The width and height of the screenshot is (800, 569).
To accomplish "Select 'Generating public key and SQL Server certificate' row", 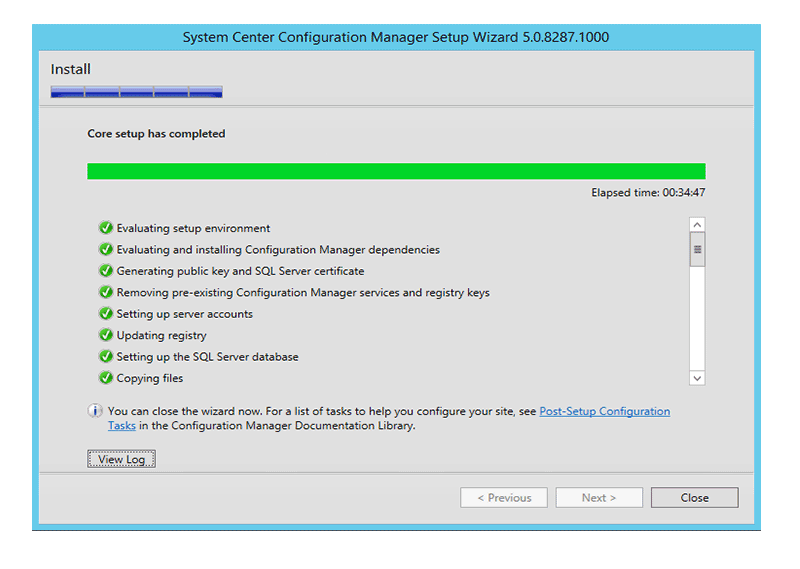I will pos(231,271).
